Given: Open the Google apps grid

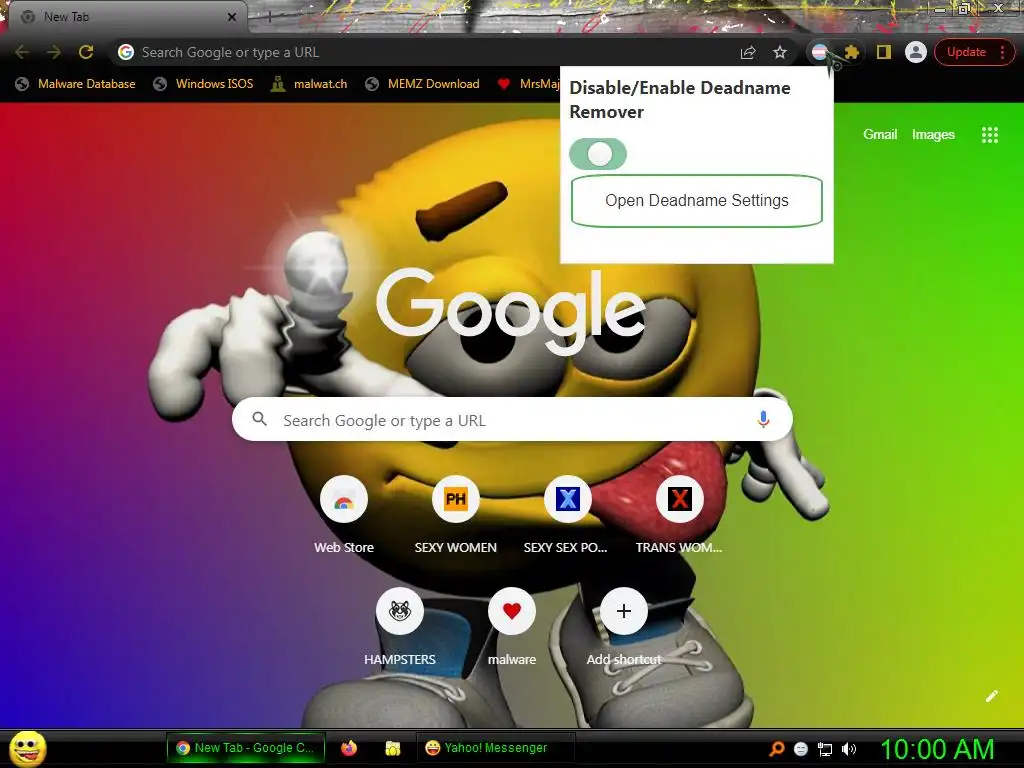Looking at the screenshot, I should click(989, 135).
